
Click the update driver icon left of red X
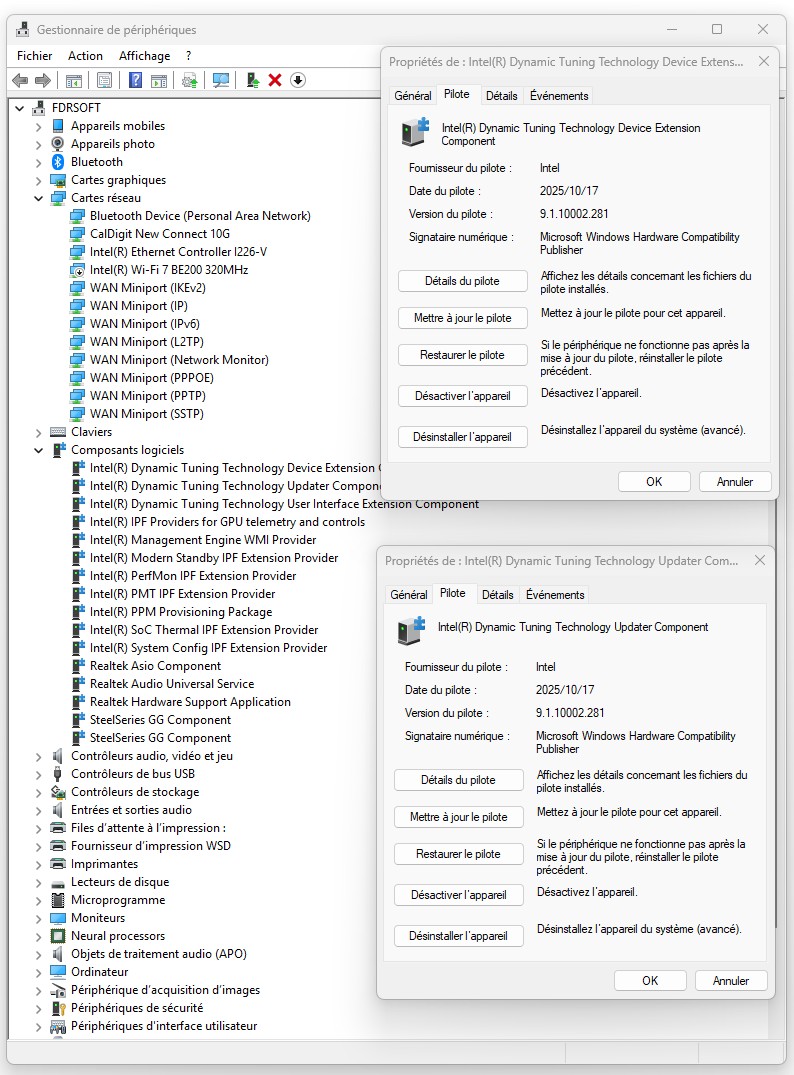pyautogui.click(x=253, y=80)
